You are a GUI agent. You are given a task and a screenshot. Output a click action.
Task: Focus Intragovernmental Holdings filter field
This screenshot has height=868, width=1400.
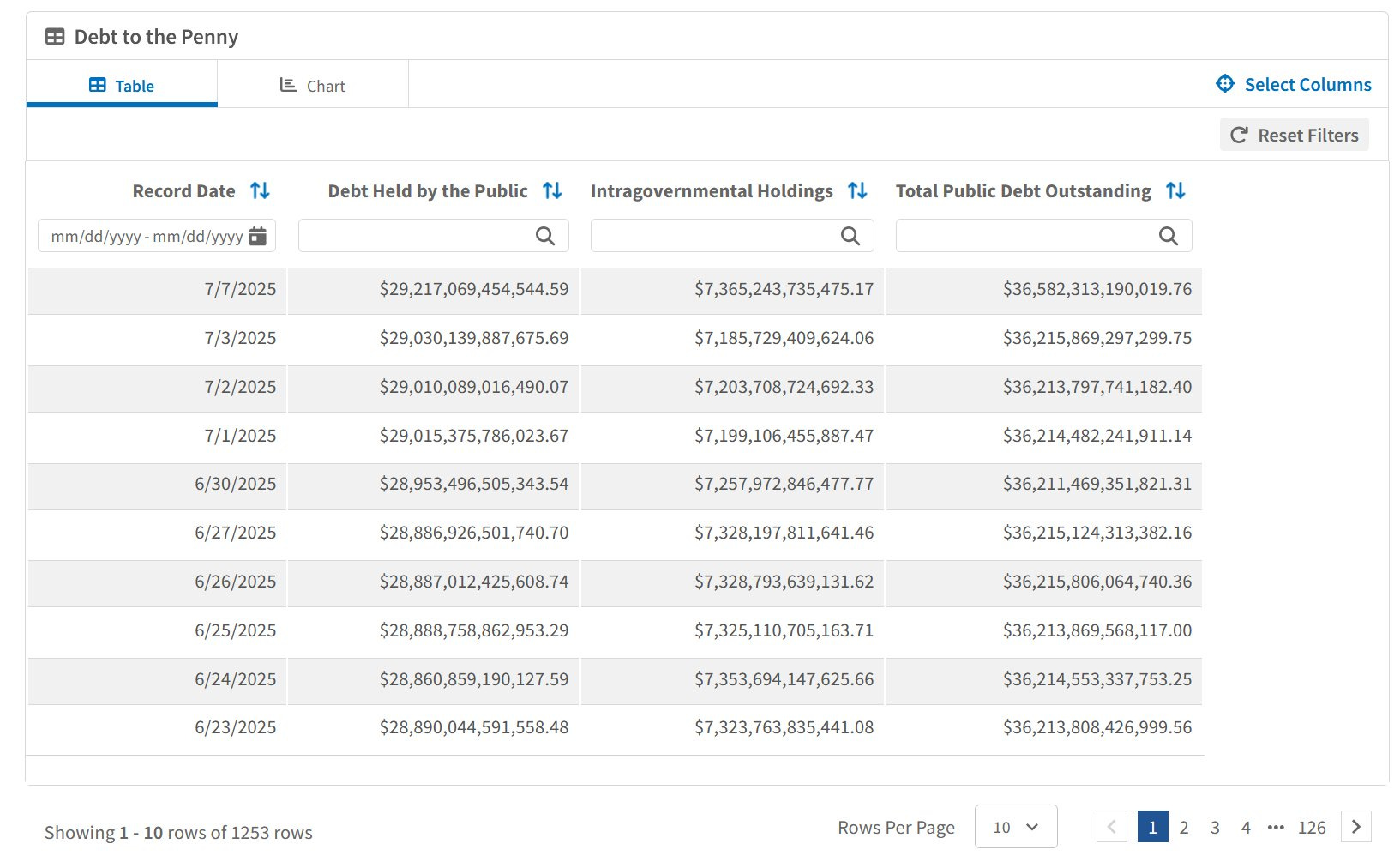(732, 236)
